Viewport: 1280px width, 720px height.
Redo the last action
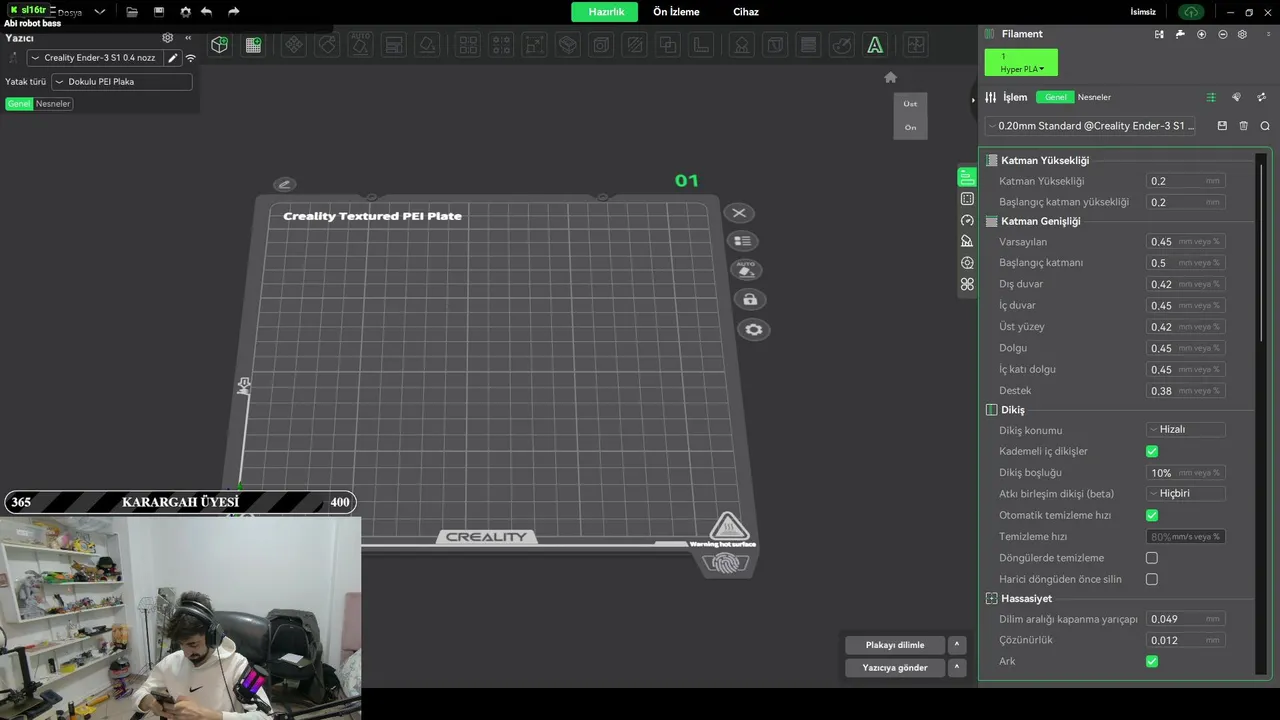tap(234, 12)
